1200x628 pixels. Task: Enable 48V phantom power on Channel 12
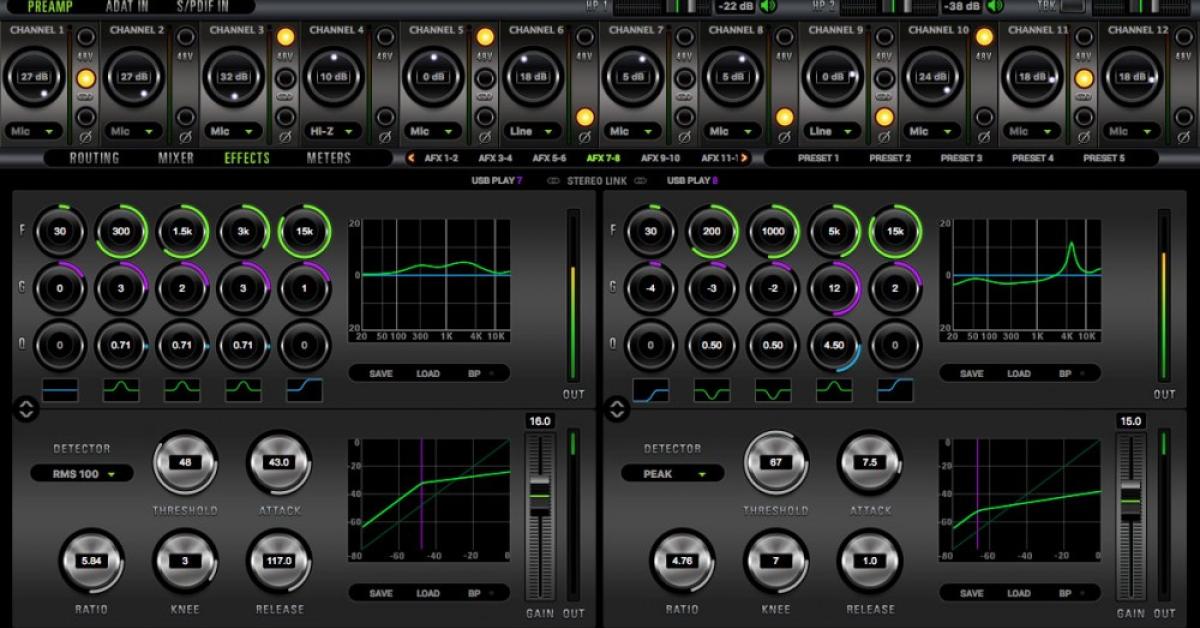click(1183, 37)
